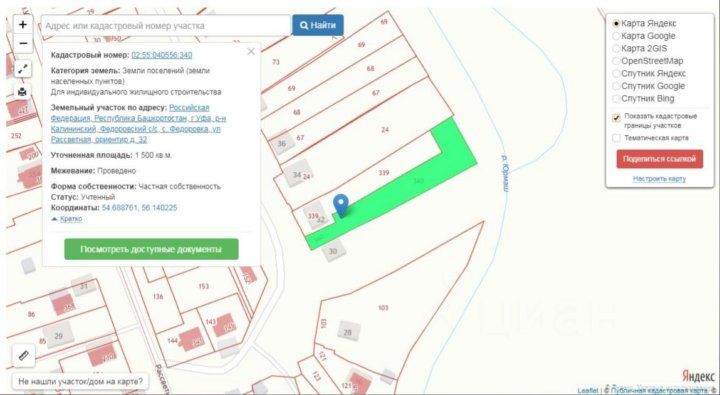Select the Спутник Яндекс radio option
The height and width of the screenshot is (395, 720).
click(616, 73)
